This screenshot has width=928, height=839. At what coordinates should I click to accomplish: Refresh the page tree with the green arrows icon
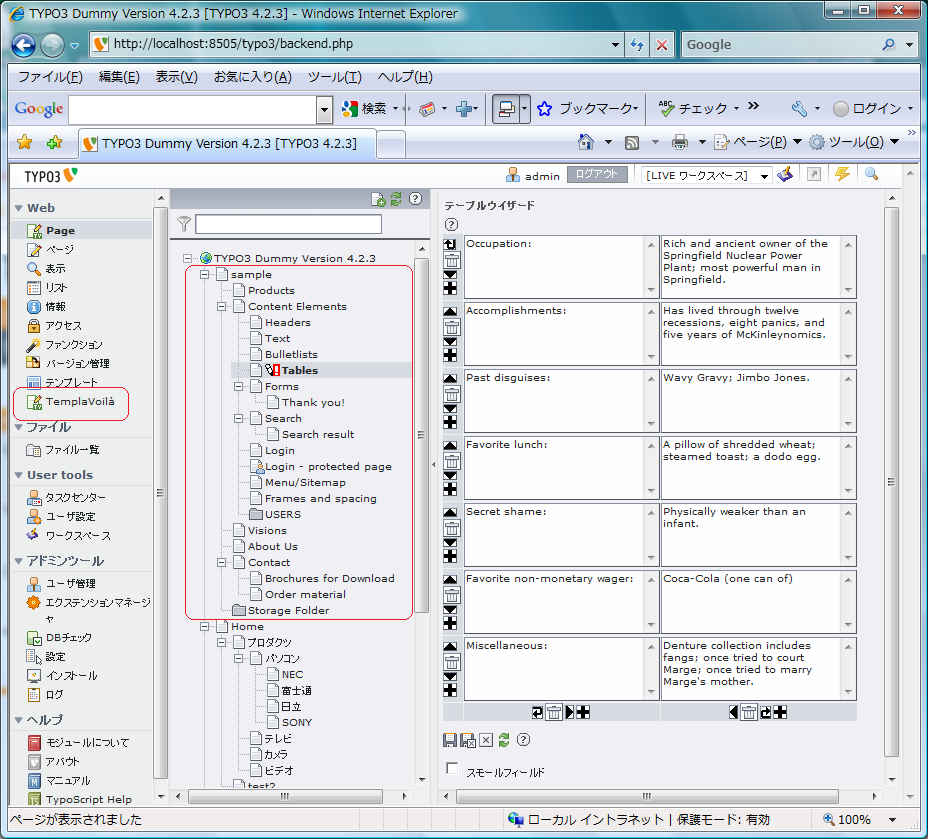396,199
